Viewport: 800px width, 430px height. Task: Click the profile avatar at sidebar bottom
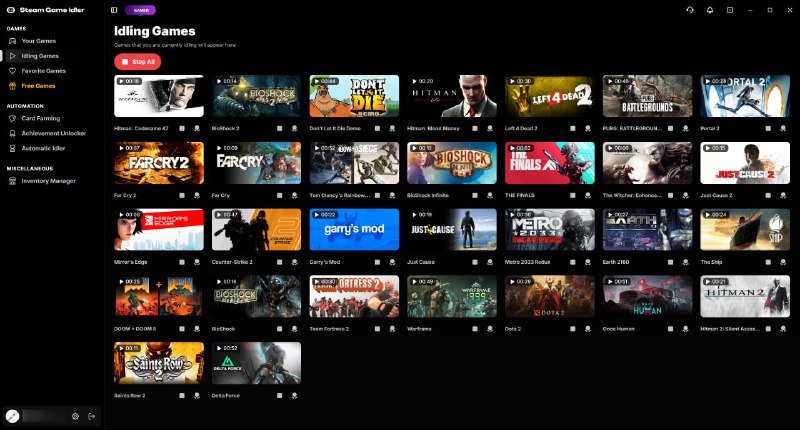[x=13, y=416]
